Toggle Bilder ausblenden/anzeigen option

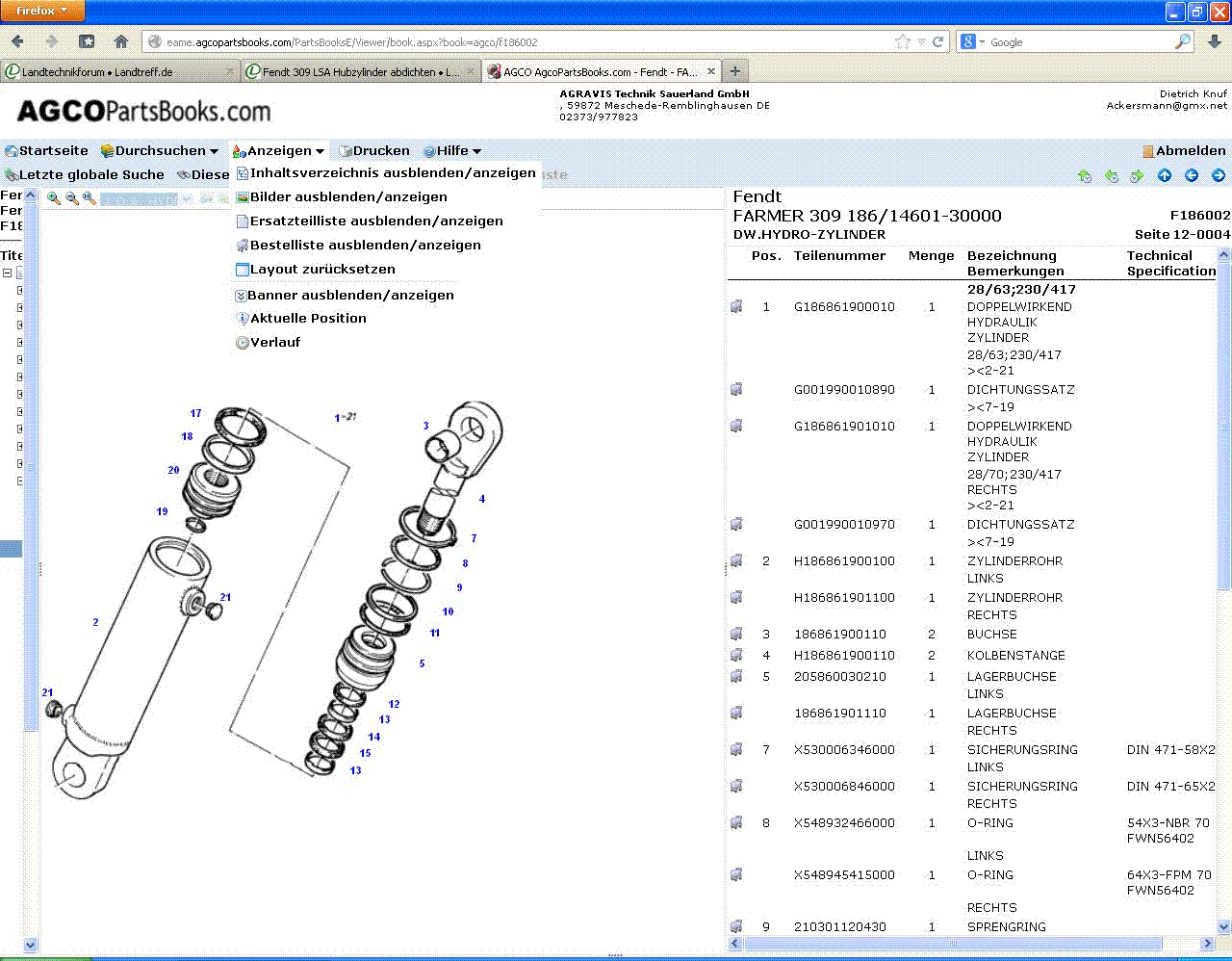tap(347, 197)
